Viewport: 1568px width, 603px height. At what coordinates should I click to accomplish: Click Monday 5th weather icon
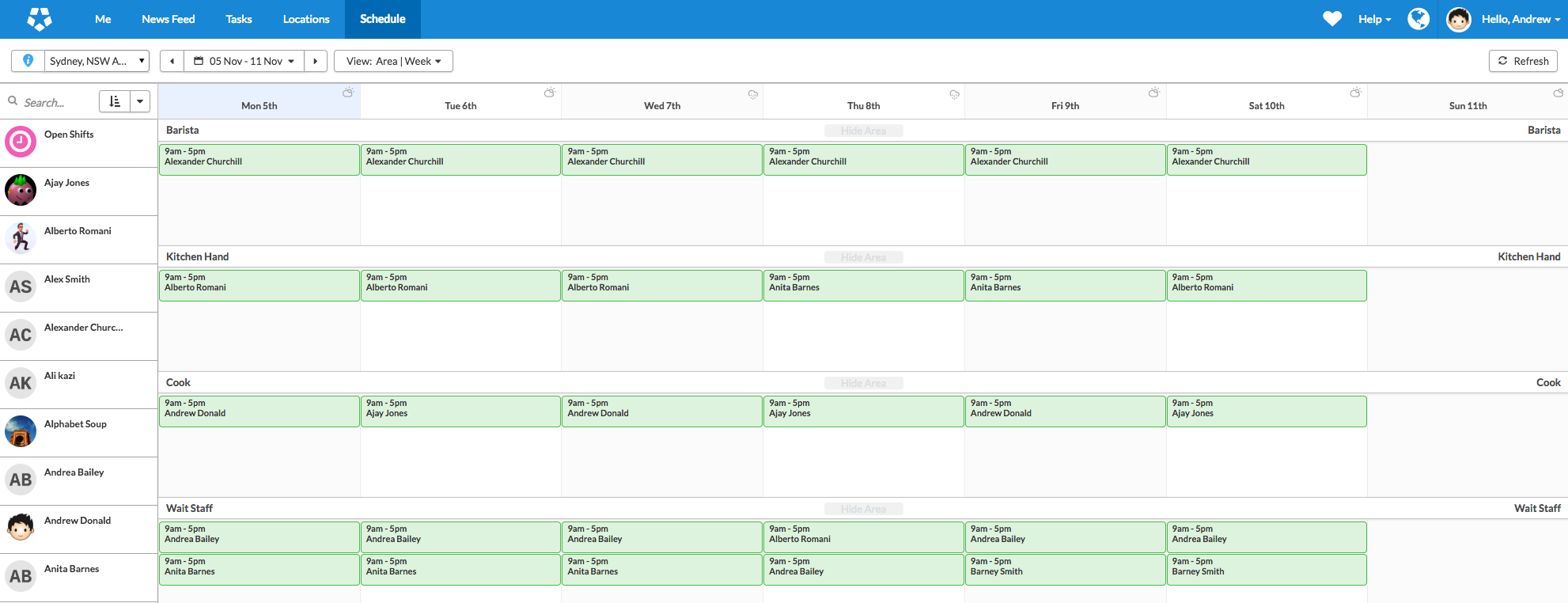click(347, 93)
